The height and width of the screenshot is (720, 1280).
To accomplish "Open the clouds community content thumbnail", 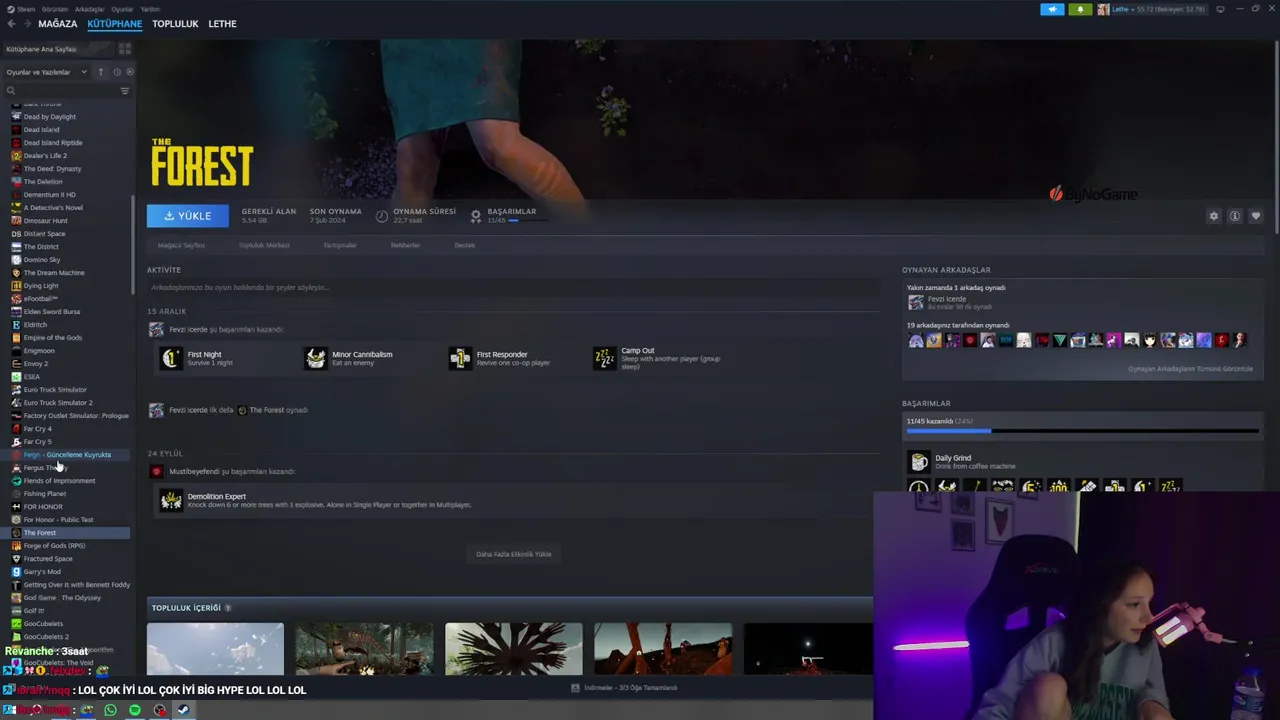I will coord(215,649).
